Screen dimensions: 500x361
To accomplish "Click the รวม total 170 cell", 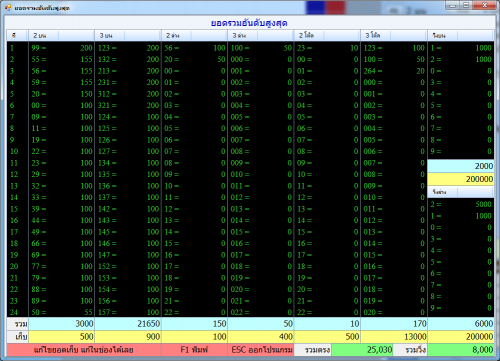I will [394, 324].
